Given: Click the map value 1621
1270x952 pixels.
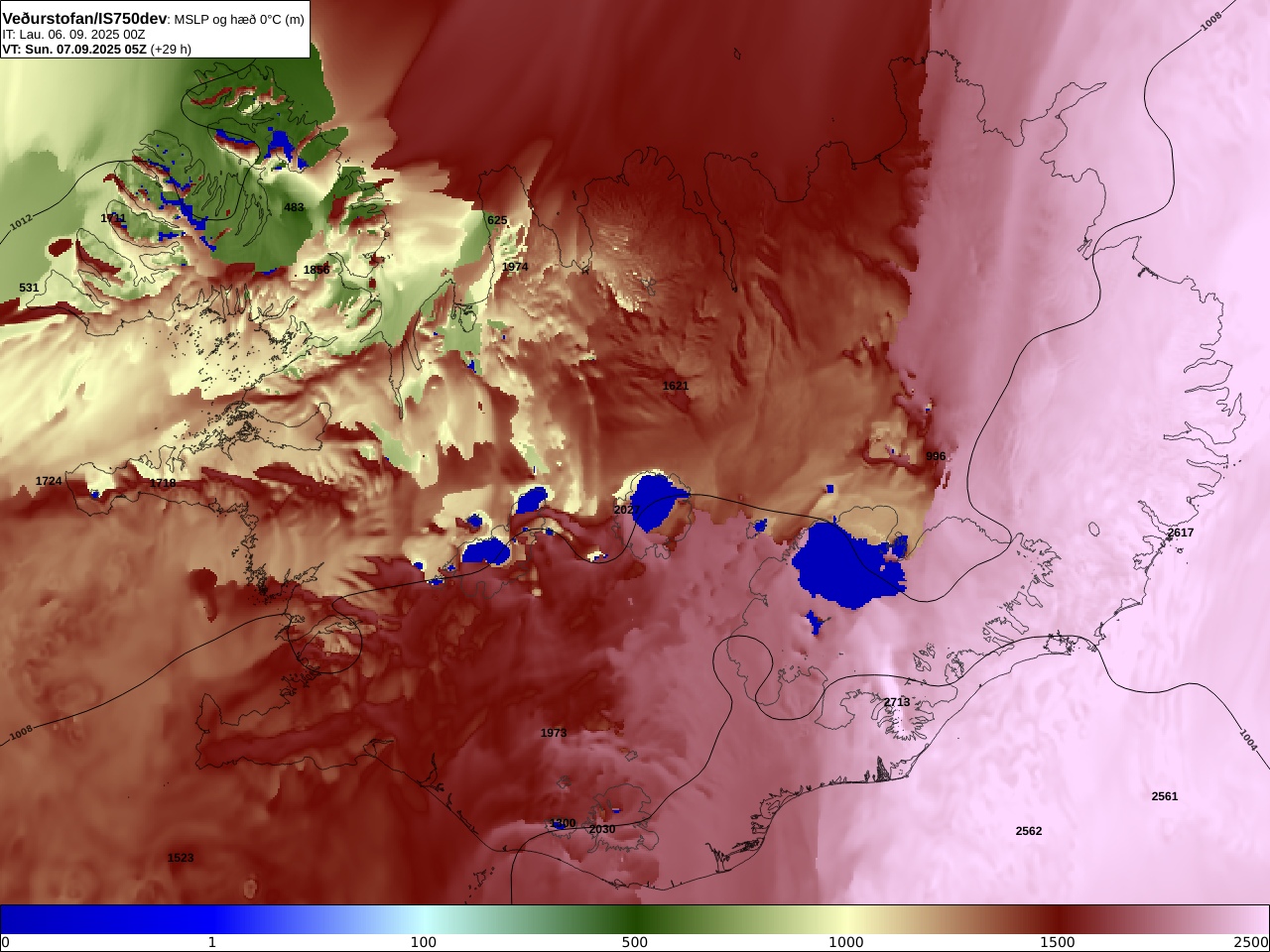Looking at the screenshot, I should pos(676,386).
